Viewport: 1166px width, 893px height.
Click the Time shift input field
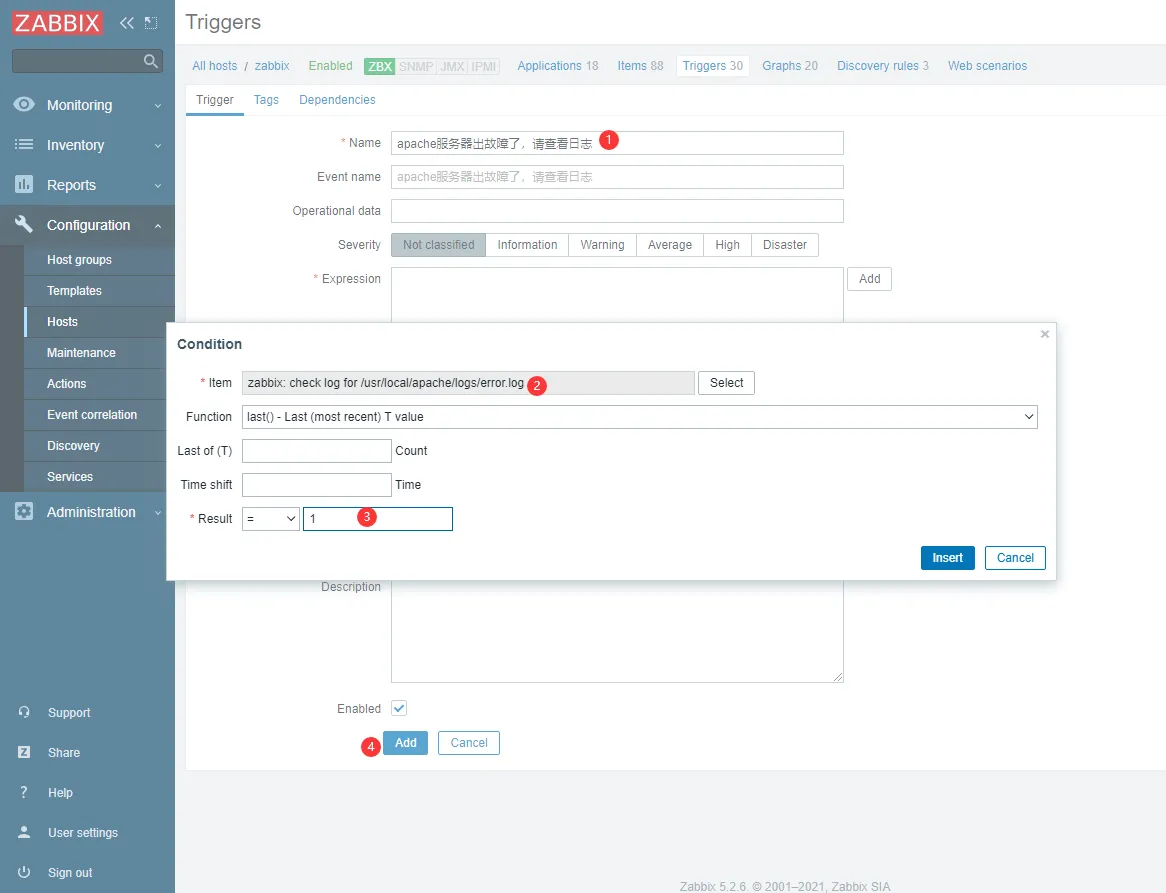pos(317,485)
